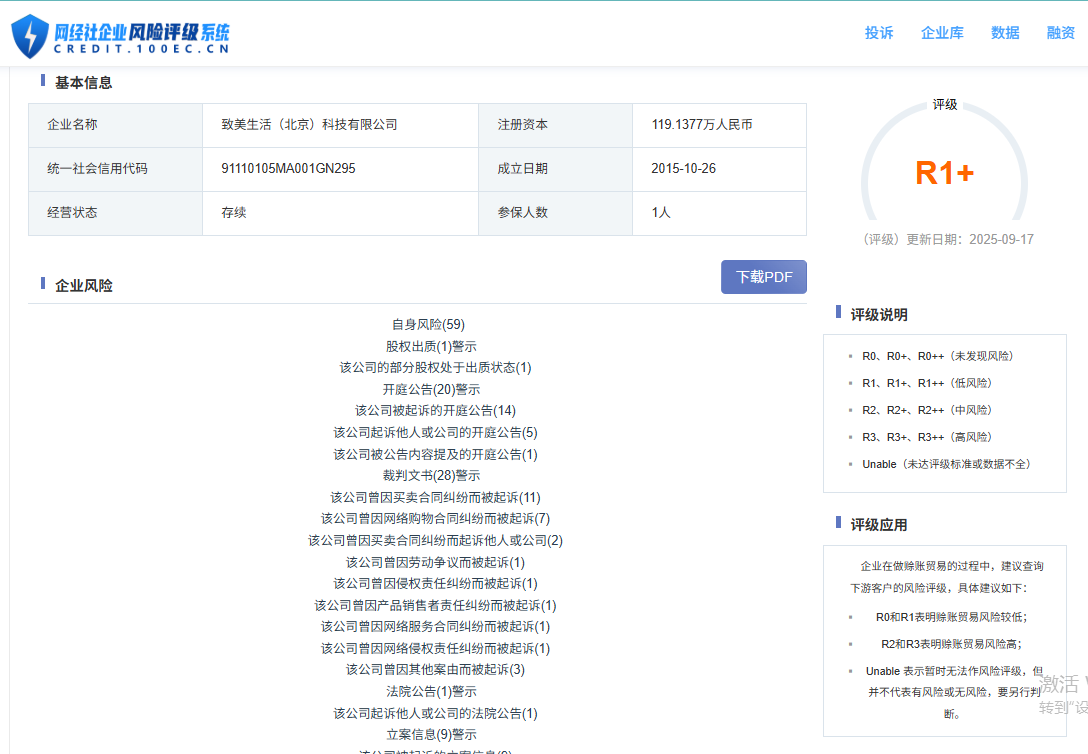Click the 开庭公告(20)警示 entry
This screenshot has width=1088, height=754.
click(431, 389)
